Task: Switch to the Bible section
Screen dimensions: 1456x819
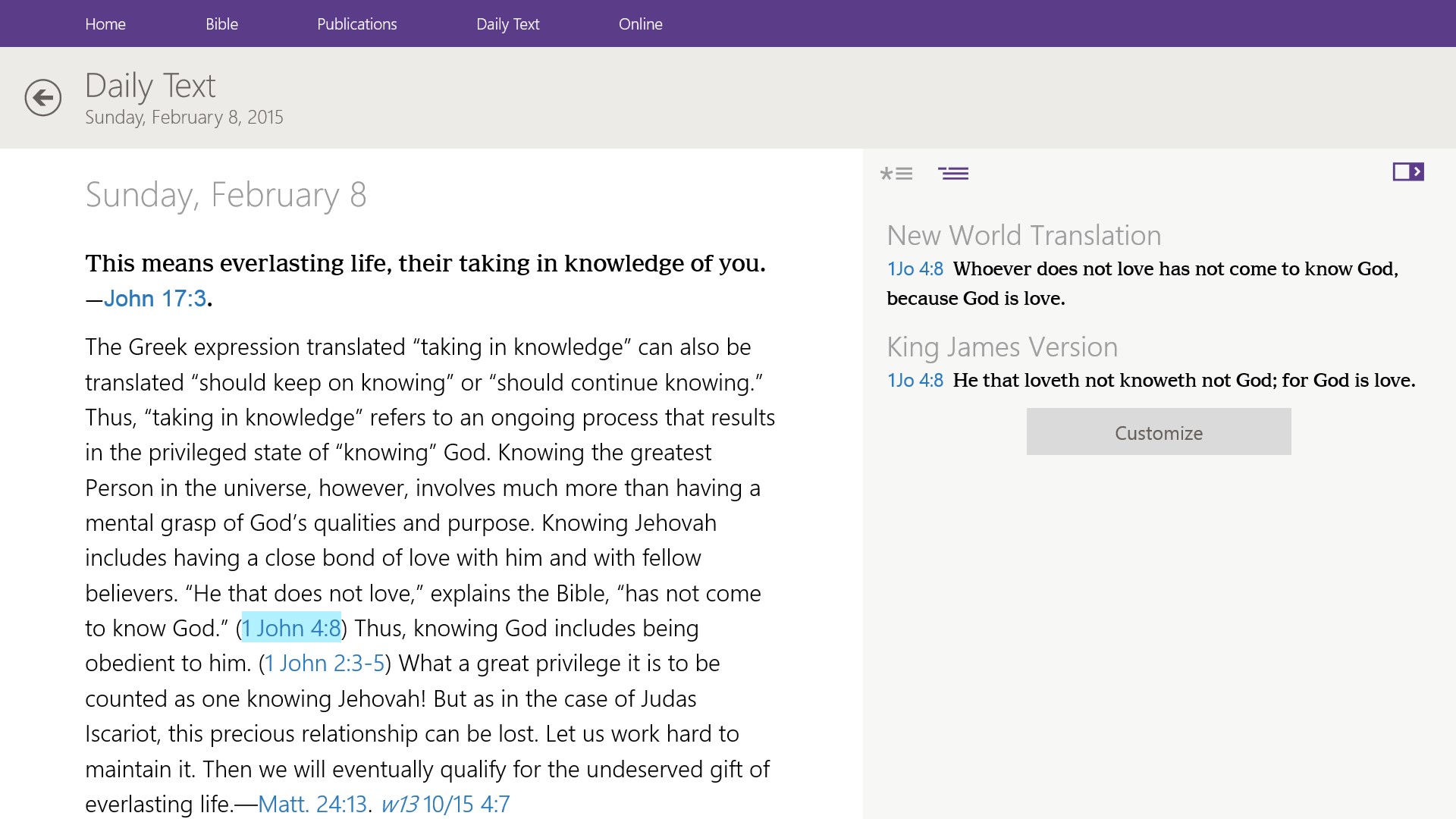Action: point(221,24)
